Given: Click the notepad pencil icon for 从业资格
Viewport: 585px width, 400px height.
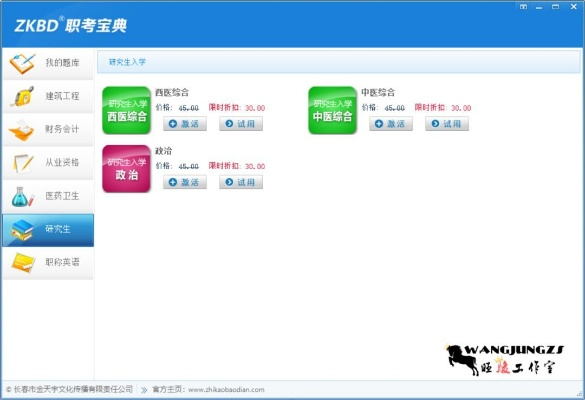Looking at the screenshot, I should (x=23, y=163).
